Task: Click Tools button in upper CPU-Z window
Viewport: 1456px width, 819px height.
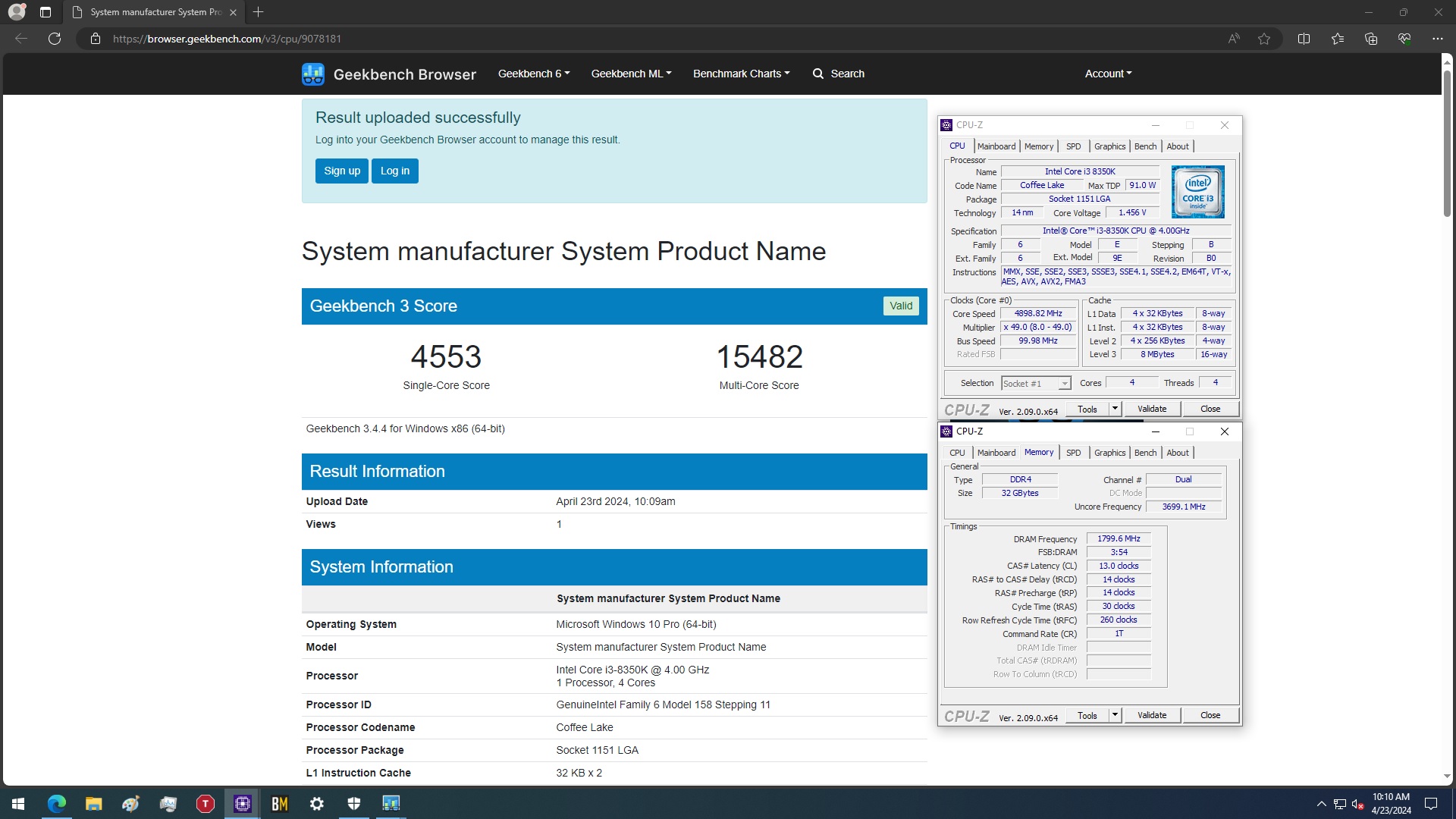Action: pyautogui.click(x=1087, y=409)
